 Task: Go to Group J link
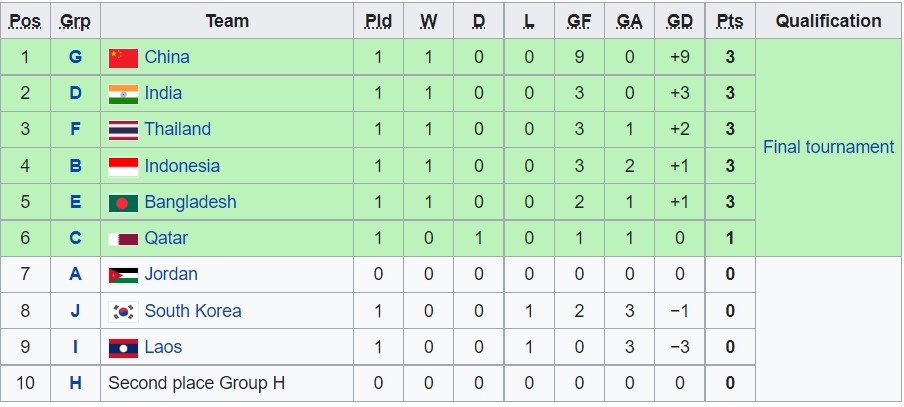click(x=75, y=311)
